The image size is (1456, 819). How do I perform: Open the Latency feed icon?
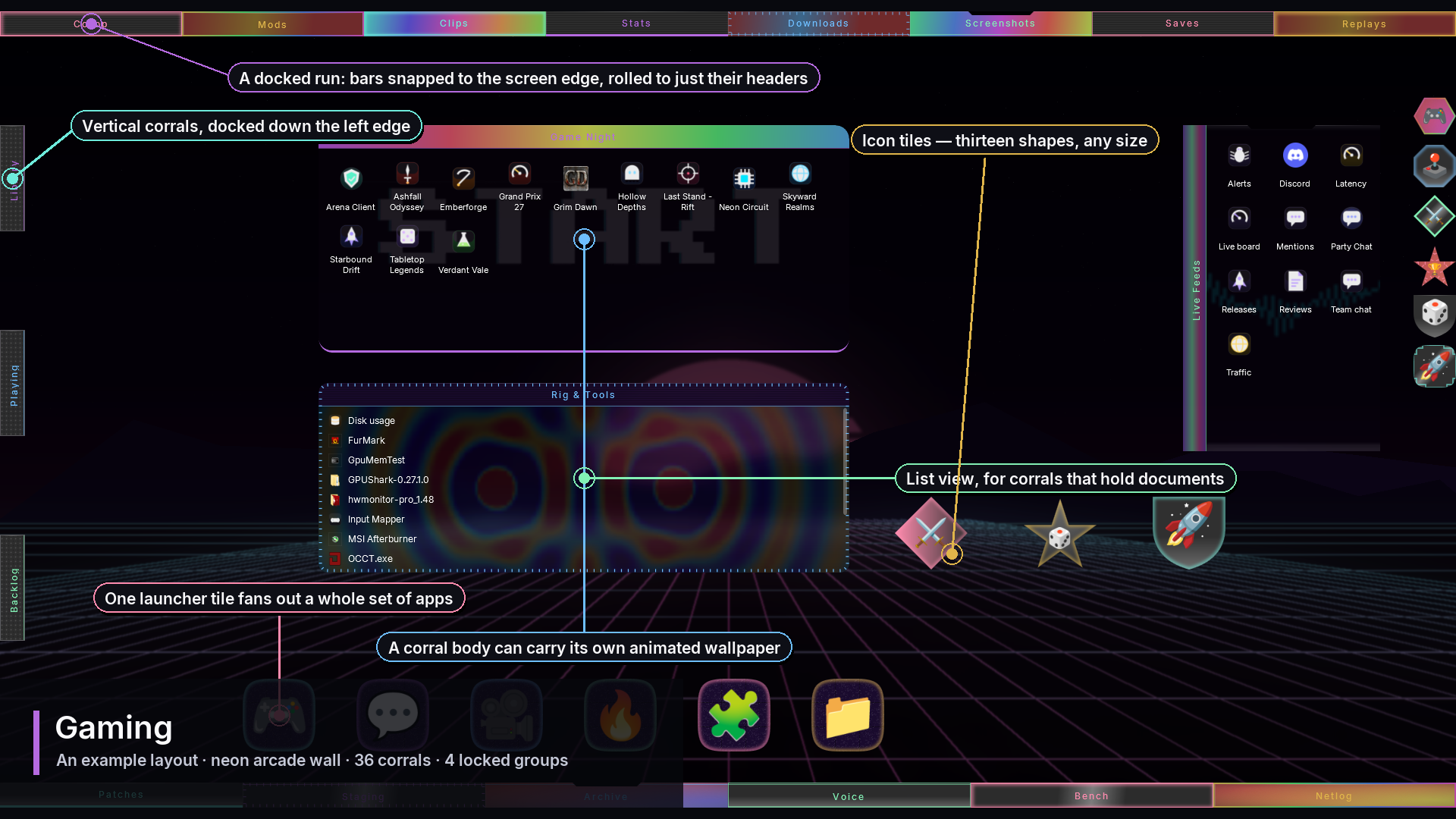coord(1351,165)
